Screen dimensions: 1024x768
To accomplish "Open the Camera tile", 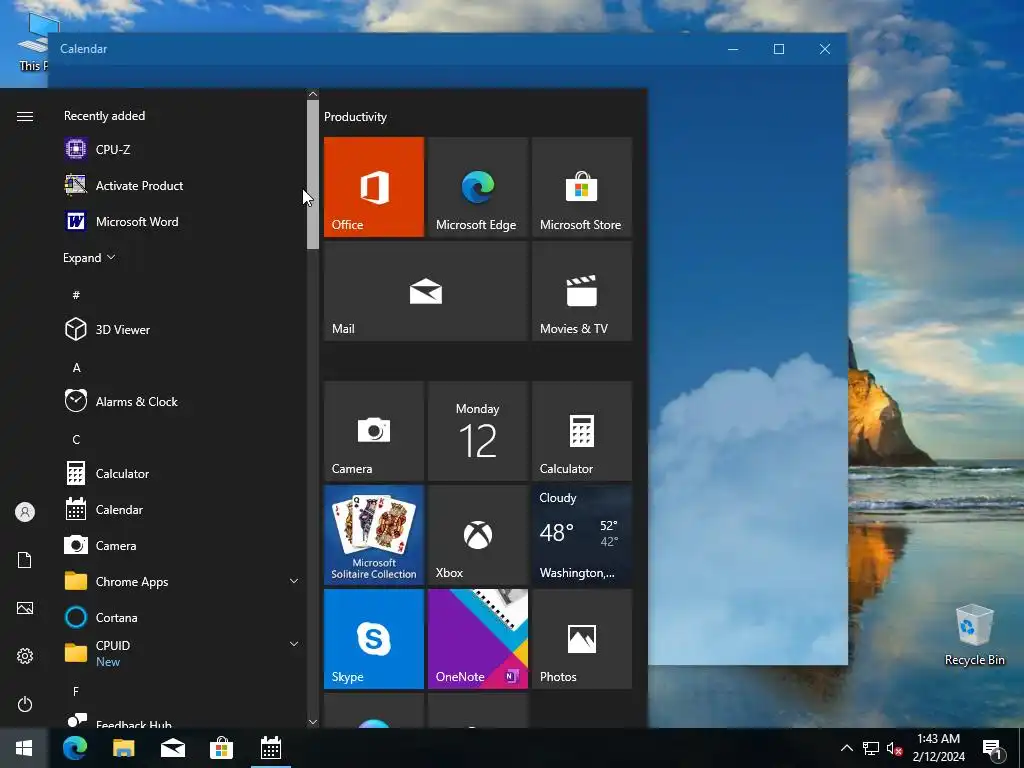I will (x=374, y=431).
